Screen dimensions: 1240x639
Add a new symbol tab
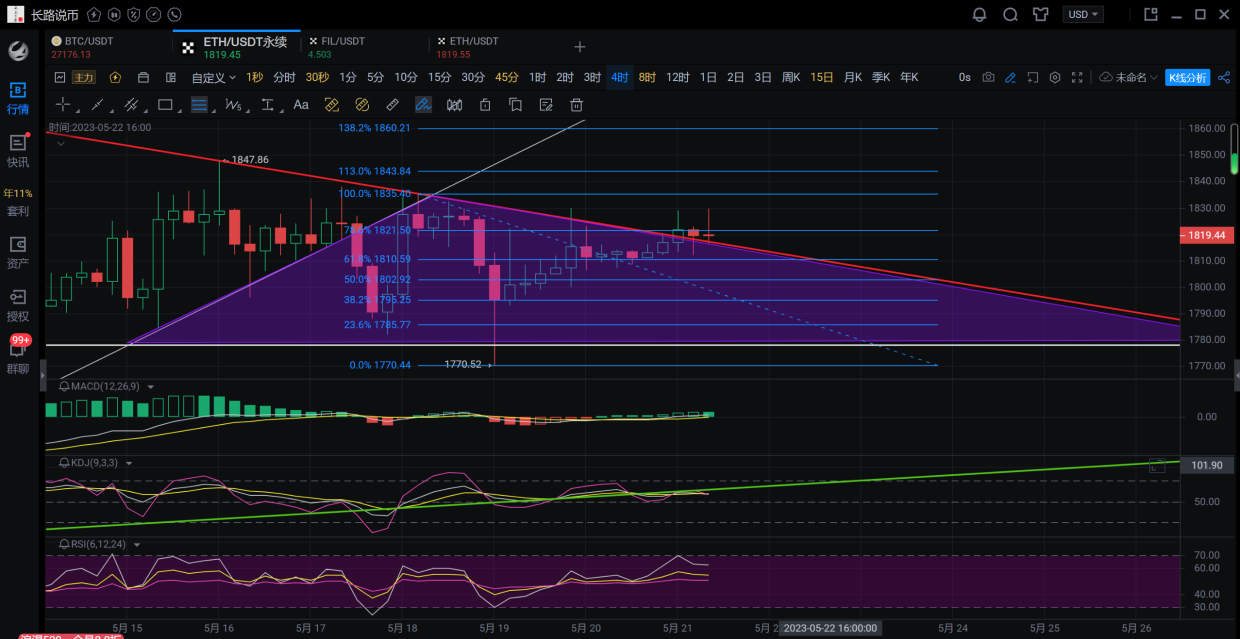pyautogui.click(x=580, y=47)
